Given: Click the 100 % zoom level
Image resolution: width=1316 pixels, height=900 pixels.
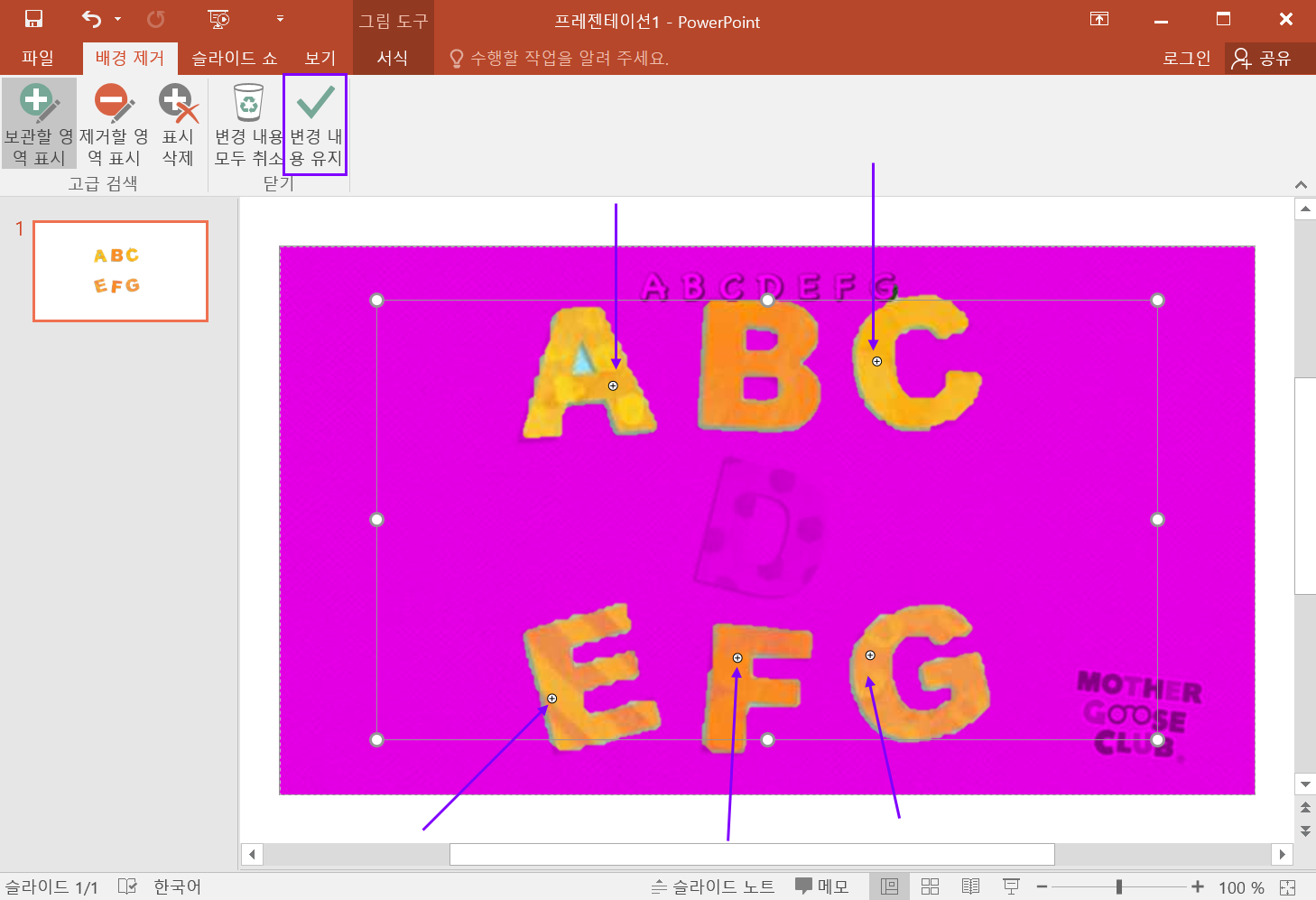Looking at the screenshot, I should tap(1241, 887).
